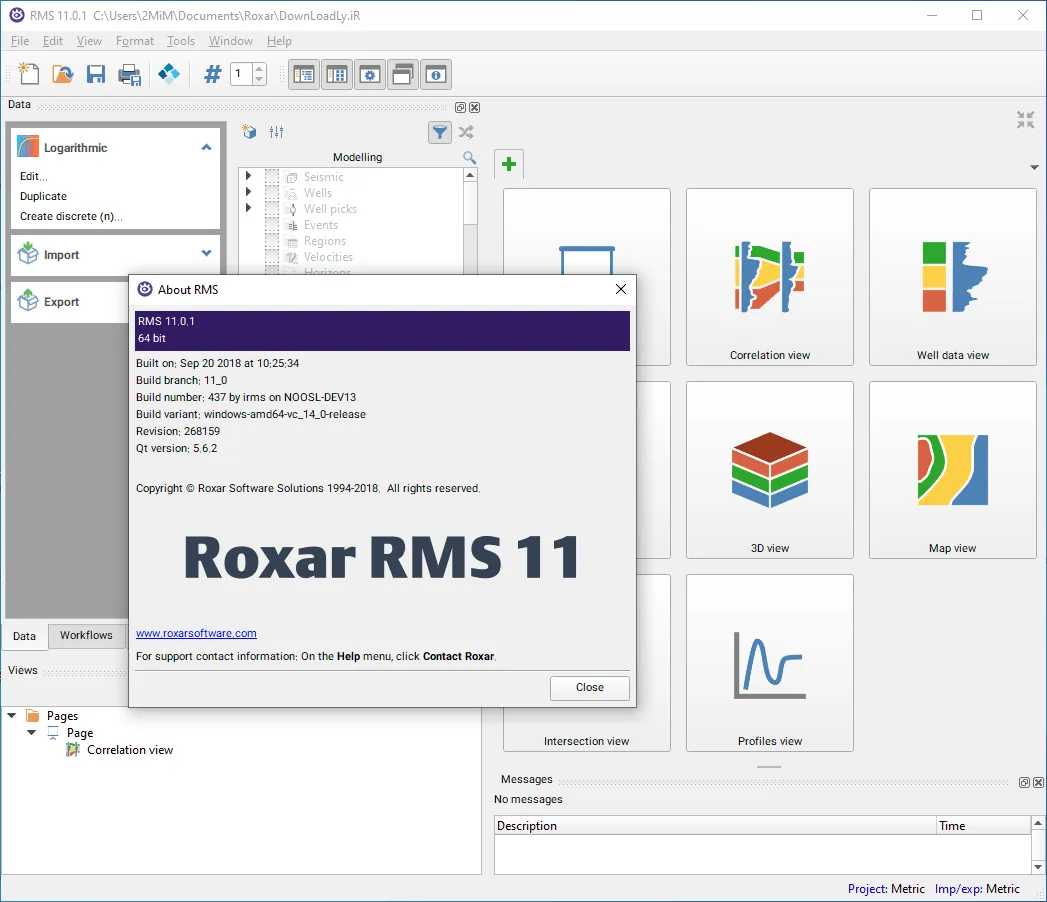1047x902 pixels.
Task: Tick the checkbox beside Well picks
Action: point(272,208)
